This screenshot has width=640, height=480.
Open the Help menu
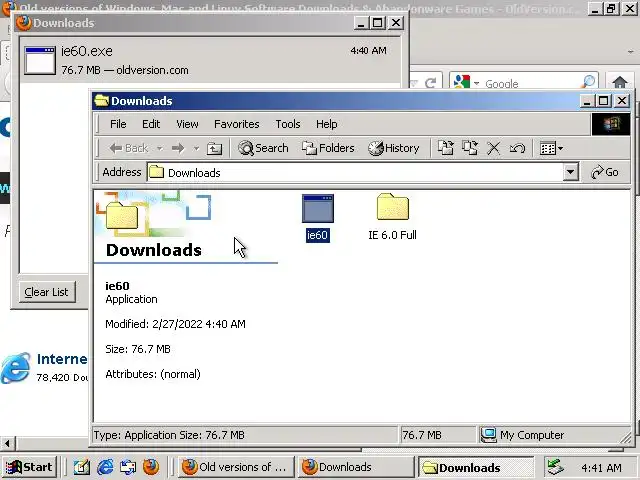327,124
